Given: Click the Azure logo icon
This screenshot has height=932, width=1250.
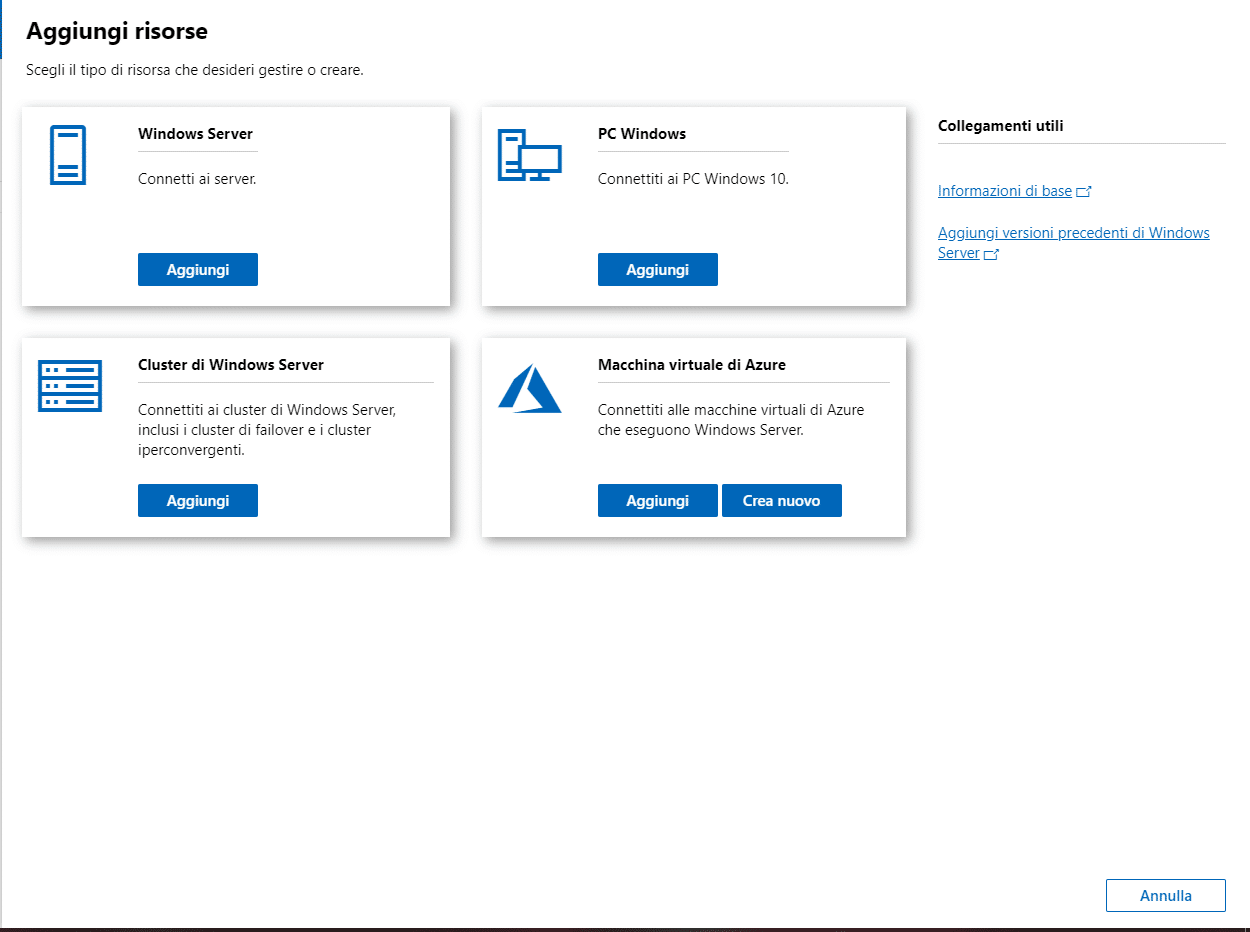Looking at the screenshot, I should click(530, 388).
